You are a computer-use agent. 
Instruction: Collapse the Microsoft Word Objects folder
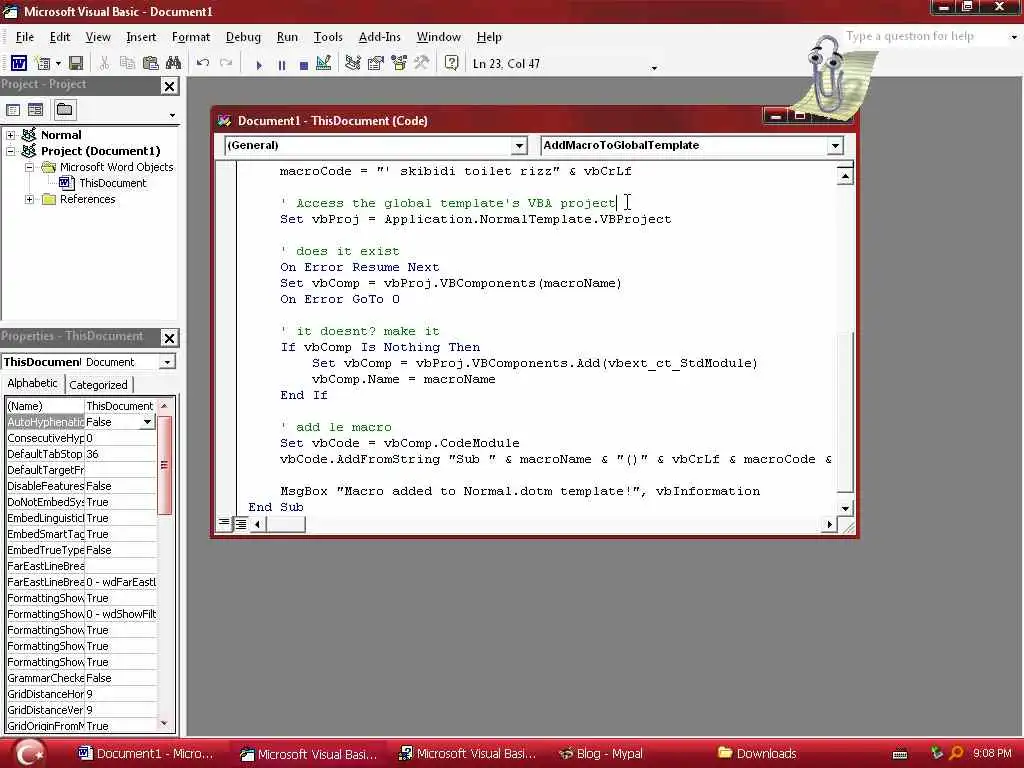(29, 167)
